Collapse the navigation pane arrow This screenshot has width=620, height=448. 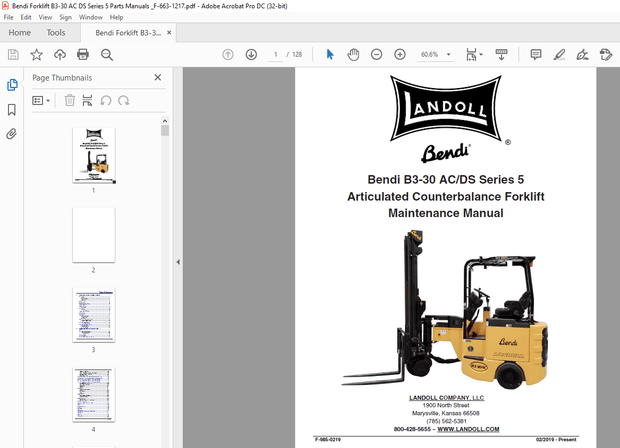[178, 262]
